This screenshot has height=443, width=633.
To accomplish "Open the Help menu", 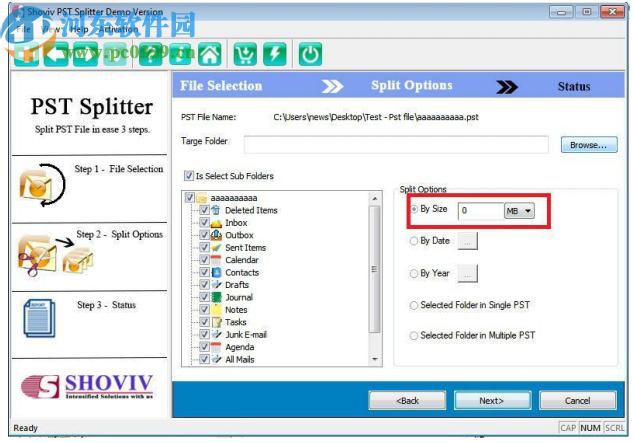I will click(79, 29).
